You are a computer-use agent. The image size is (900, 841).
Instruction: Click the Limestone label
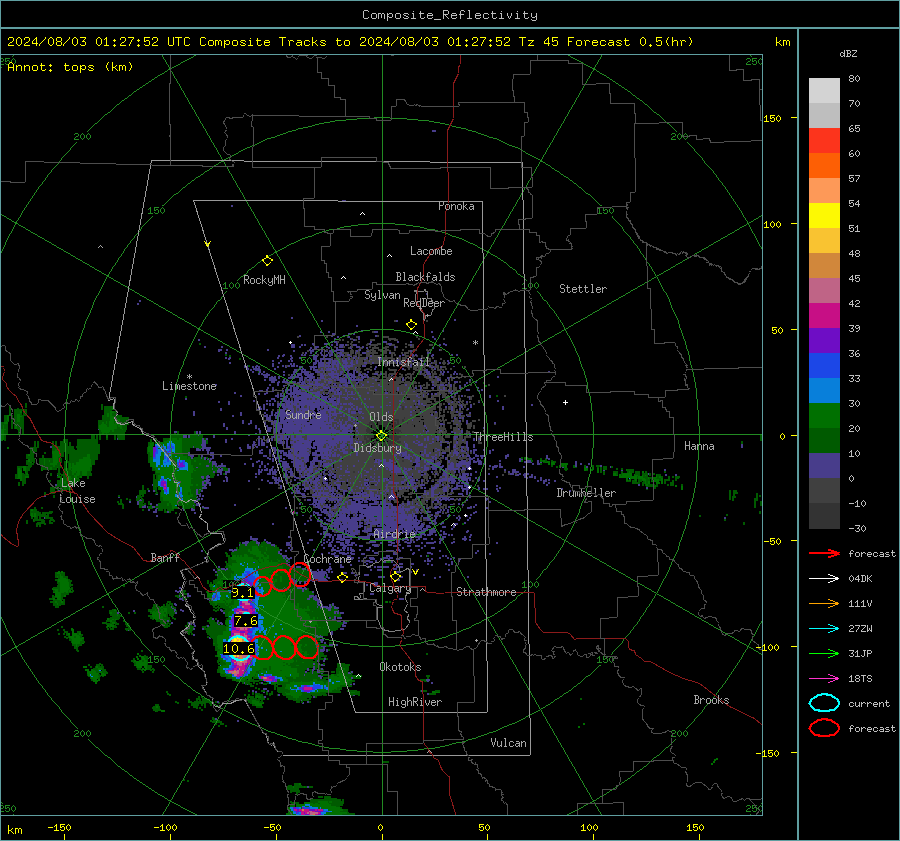pos(189,386)
